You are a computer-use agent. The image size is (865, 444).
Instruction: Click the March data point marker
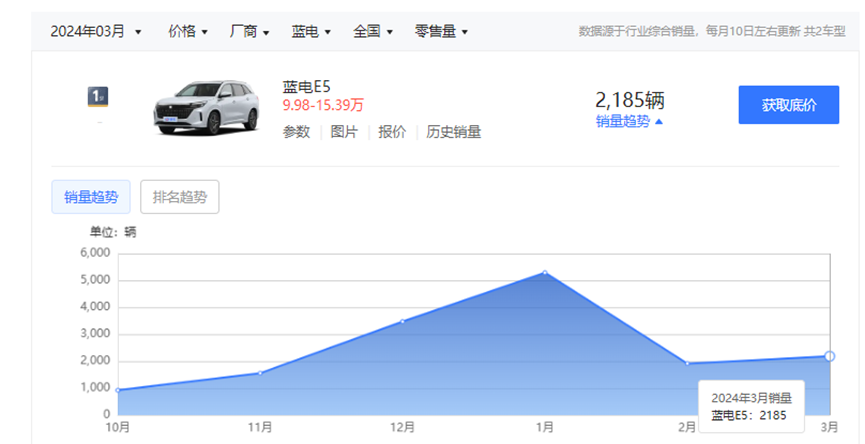point(829,356)
